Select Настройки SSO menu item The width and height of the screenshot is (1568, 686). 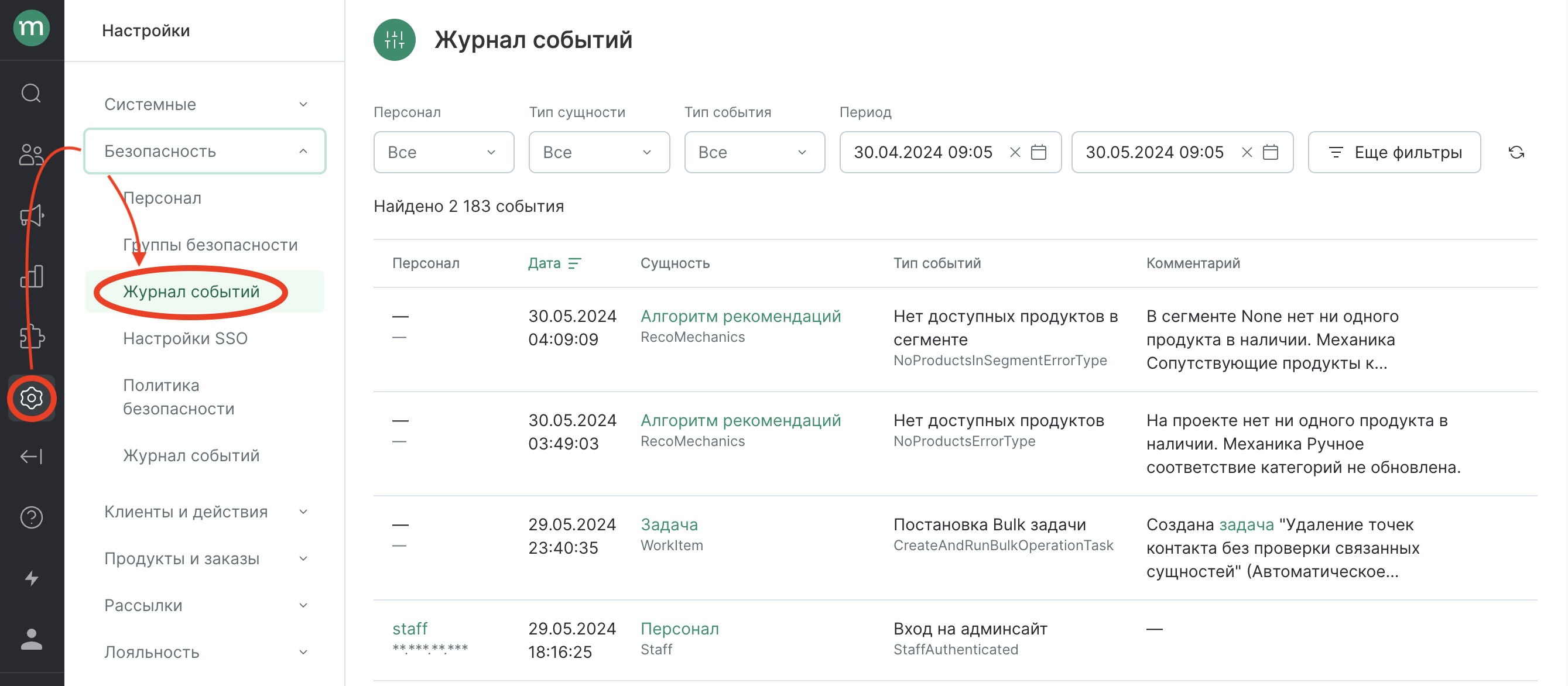coord(185,338)
